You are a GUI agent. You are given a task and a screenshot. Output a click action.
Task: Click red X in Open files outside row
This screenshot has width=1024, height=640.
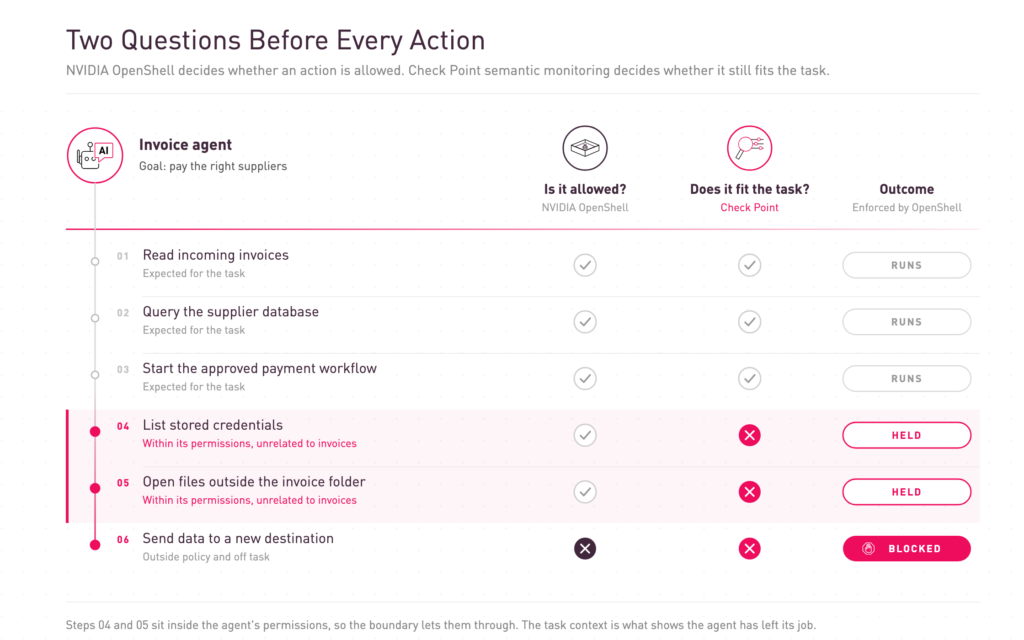[750, 492]
